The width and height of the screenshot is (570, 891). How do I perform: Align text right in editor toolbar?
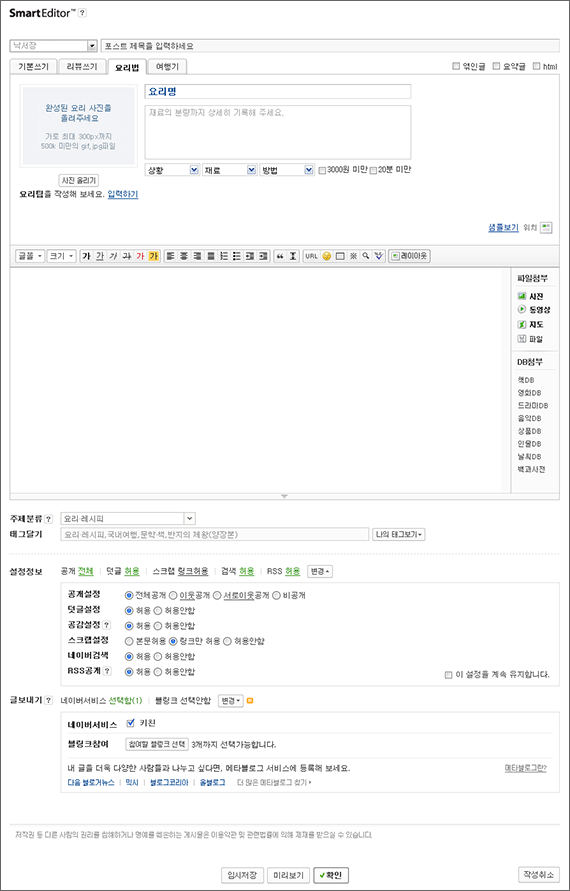pyautogui.click(x=197, y=256)
